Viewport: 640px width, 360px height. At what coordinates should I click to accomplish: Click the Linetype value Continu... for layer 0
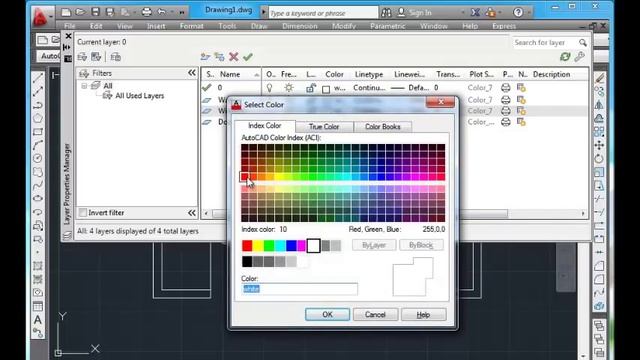369,87
